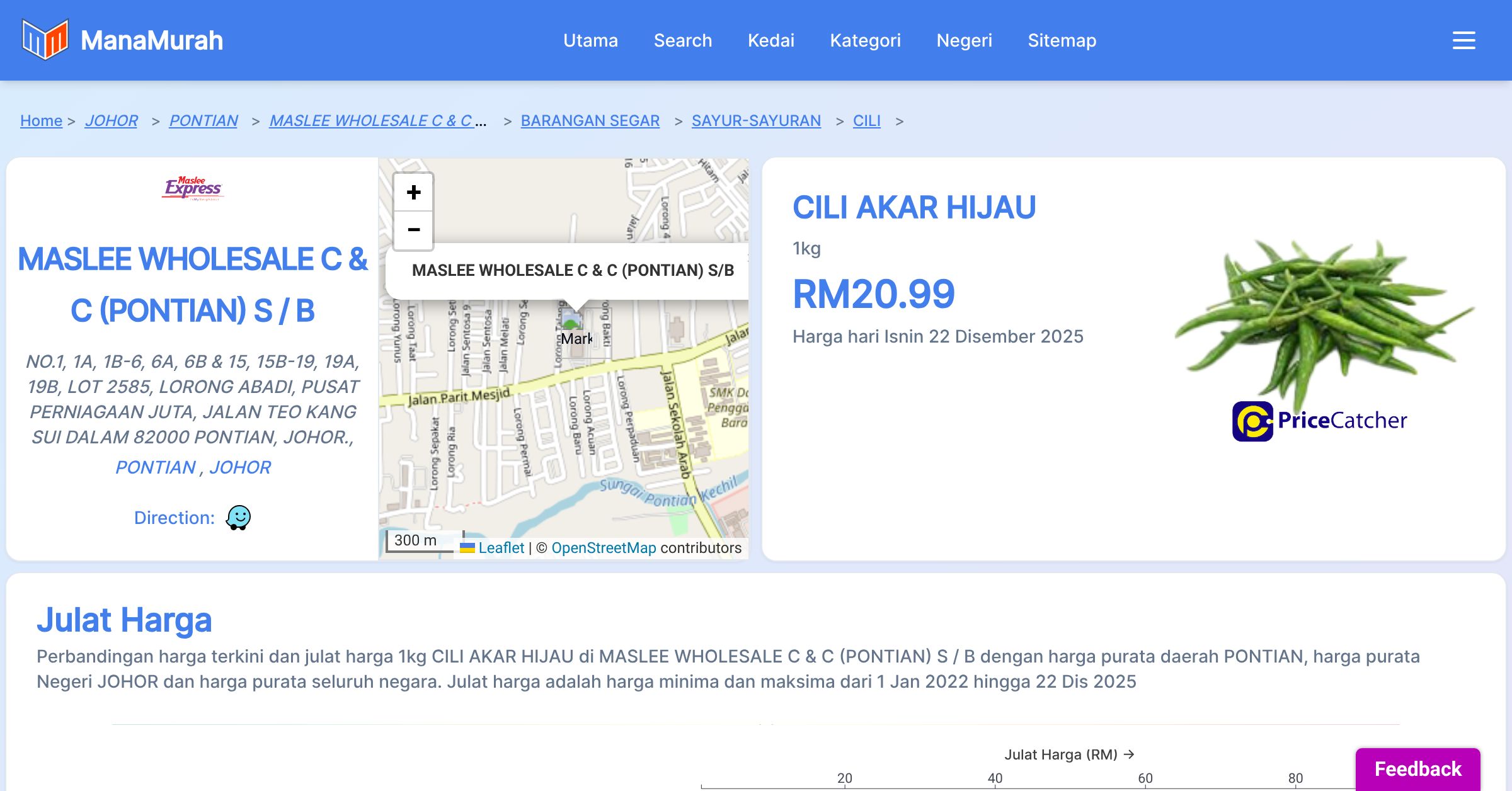Go to Search in navigation
Image resolution: width=1512 pixels, height=791 pixels.
tap(682, 40)
